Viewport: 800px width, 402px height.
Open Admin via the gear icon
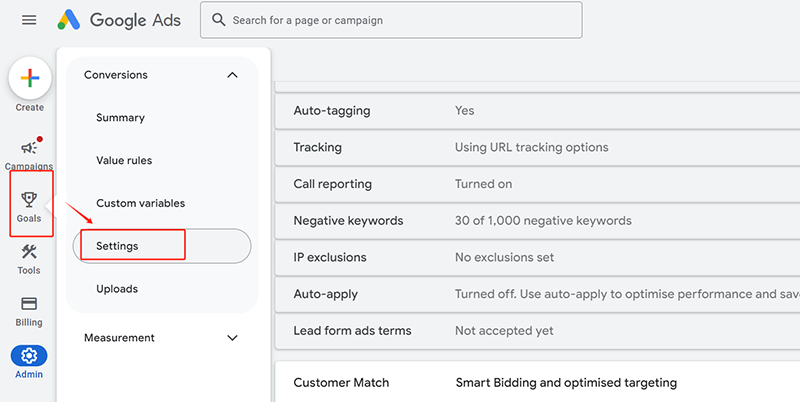[x=29, y=355]
